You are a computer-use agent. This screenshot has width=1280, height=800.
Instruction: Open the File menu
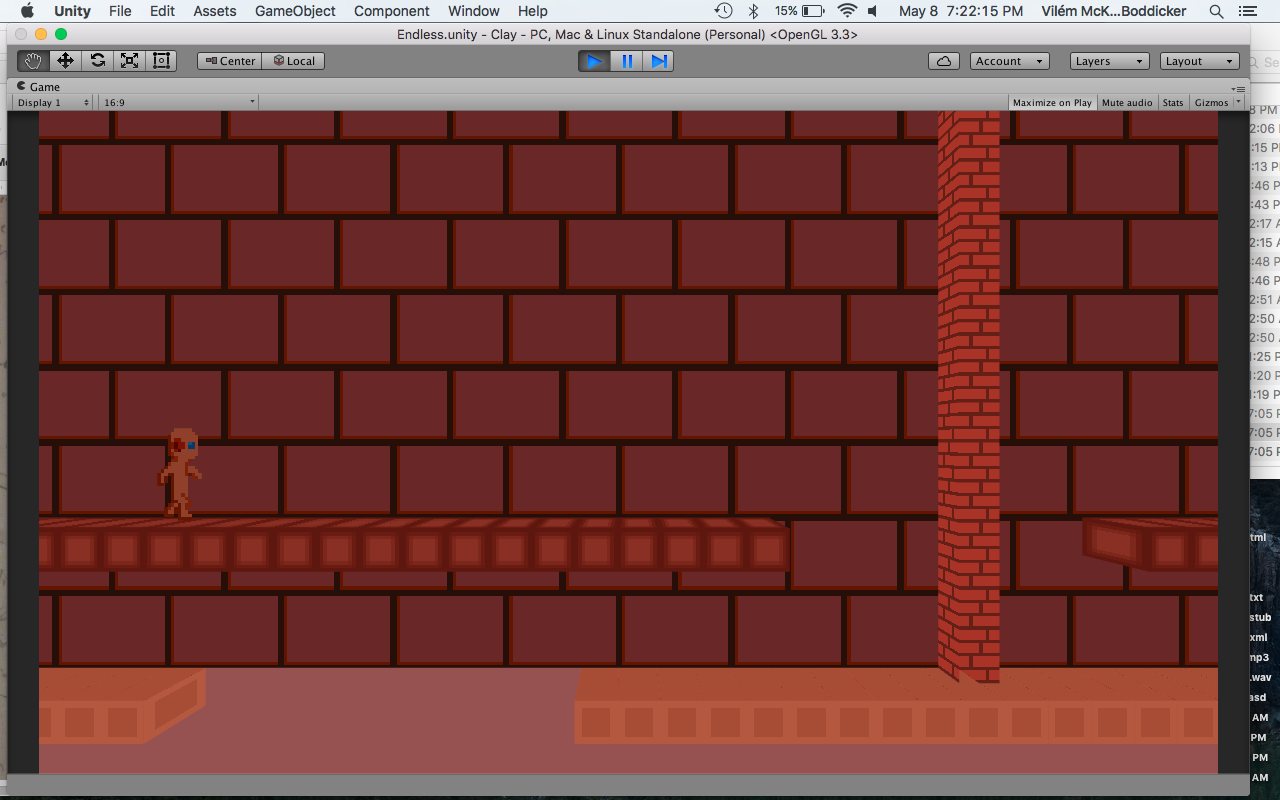point(120,11)
